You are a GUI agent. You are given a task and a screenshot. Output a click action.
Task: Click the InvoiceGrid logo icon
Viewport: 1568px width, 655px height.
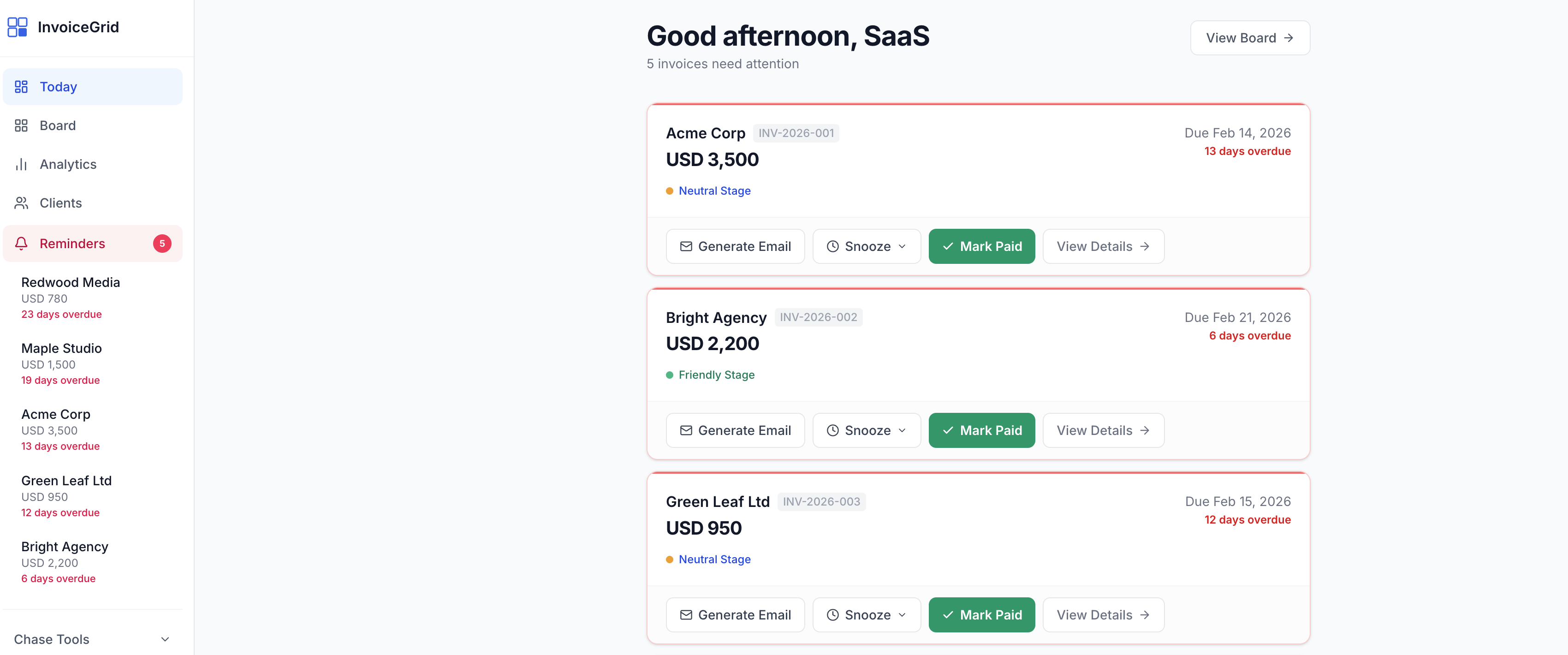click(17, 27)
